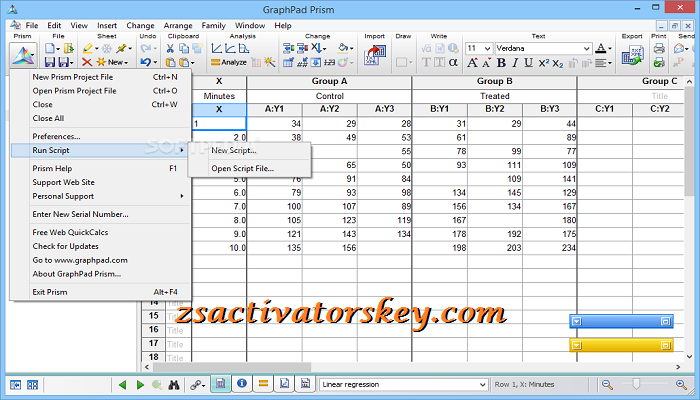Image resolution: width=700 pixels, height=400 pixels.
Task: Click the Export icon
Action: click(632, 55)
